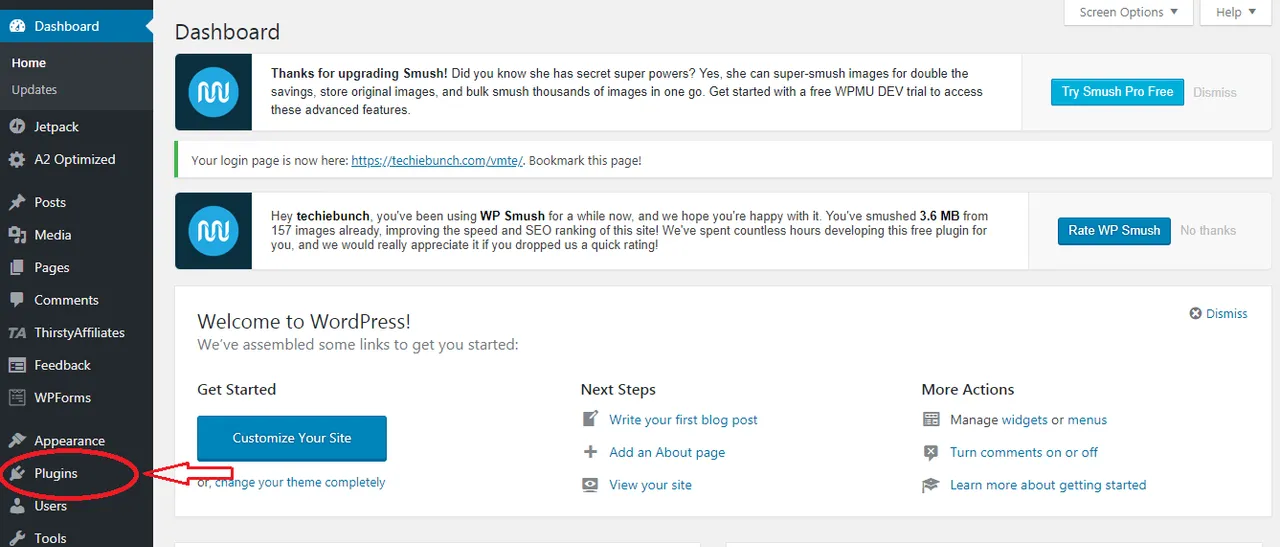
Task: Dismiss the Welcome to WordPress panel
Action: (x=1218, y=313)
